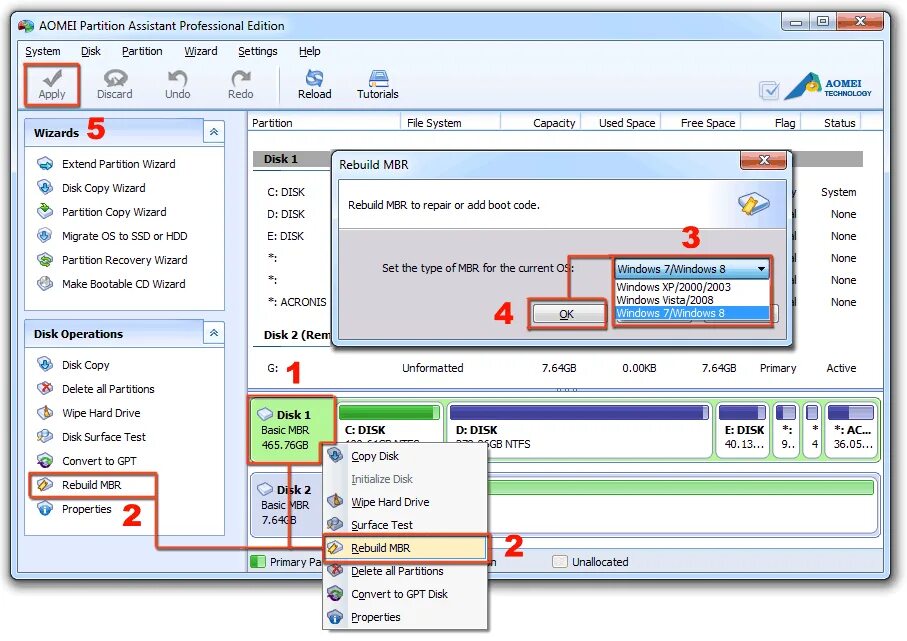Close the Rebuild MBR dialog
The height and width of the screenshot is (641, 907).
764,160
